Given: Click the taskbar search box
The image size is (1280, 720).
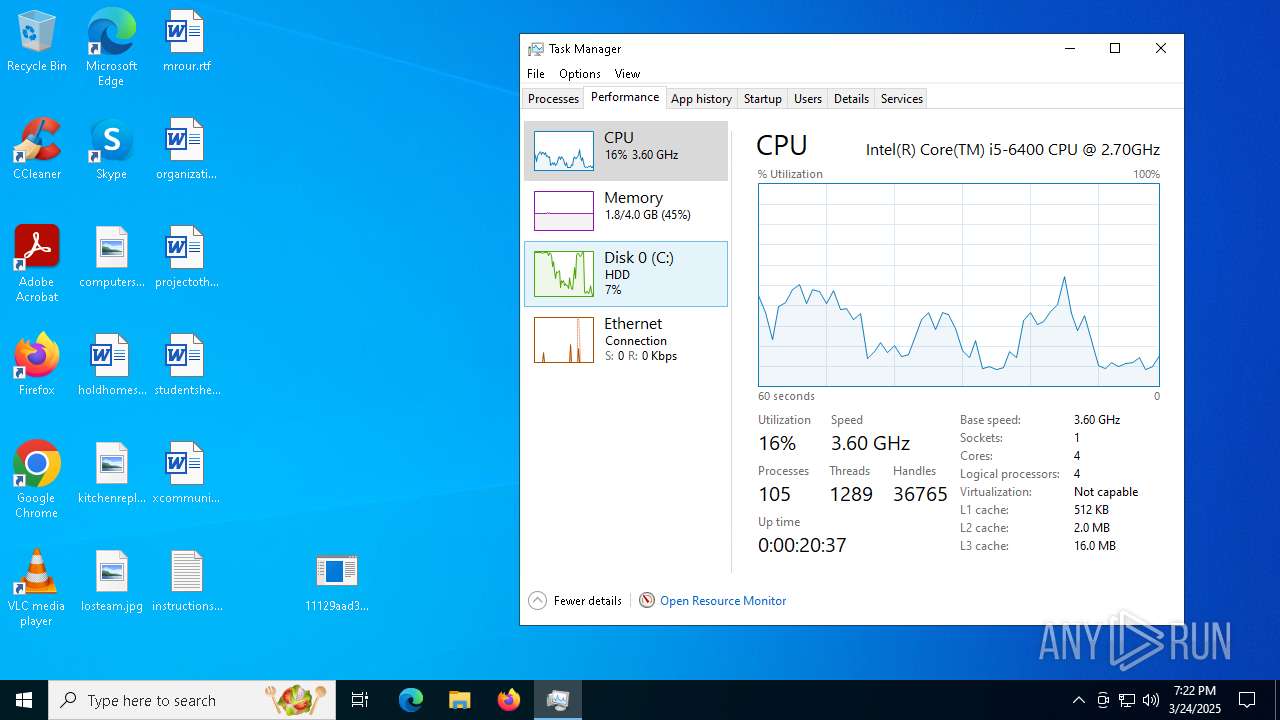Looking at the screenshot, I should pos(192,700).
